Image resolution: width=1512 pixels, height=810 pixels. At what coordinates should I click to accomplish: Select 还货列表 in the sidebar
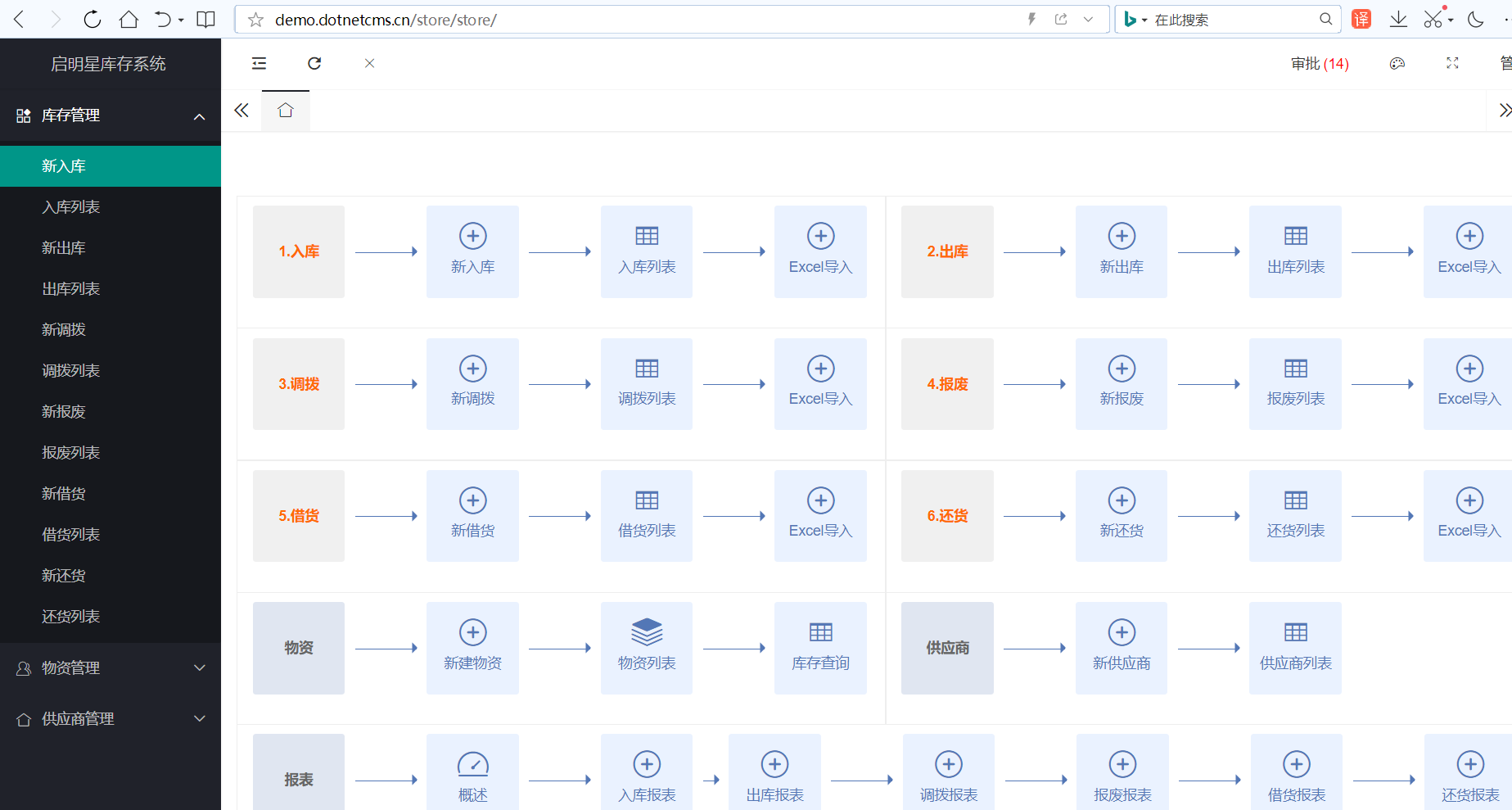[x=111, y=617]
